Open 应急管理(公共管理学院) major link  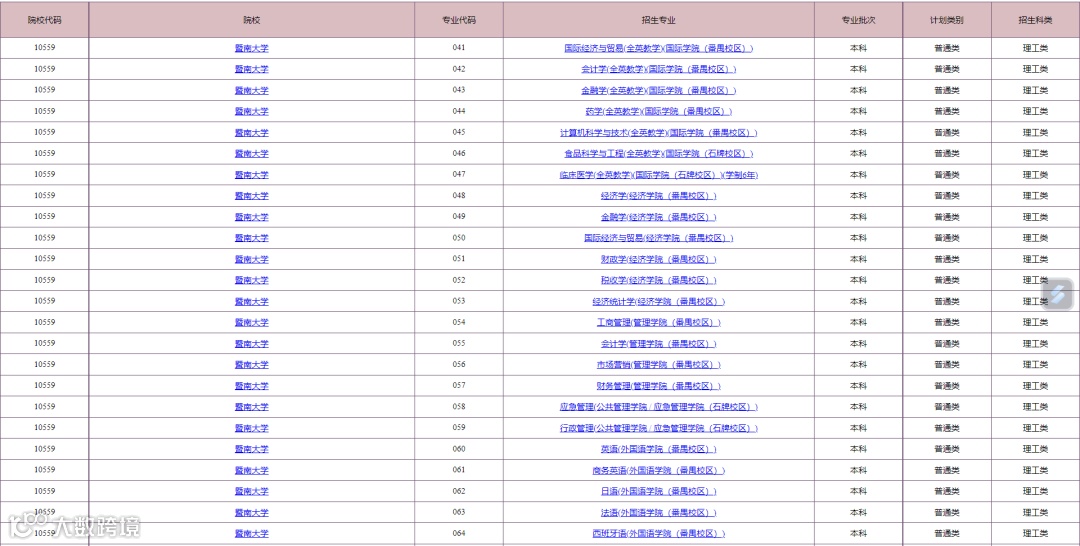click(658, 407)
